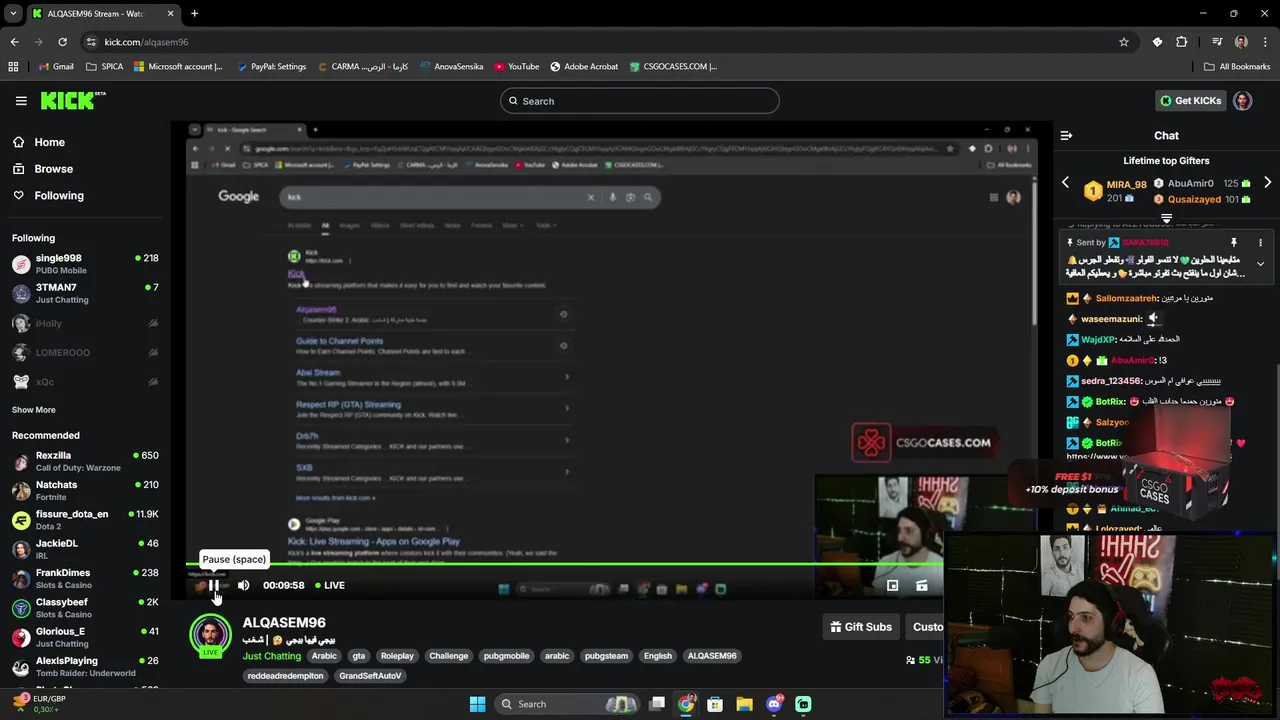Open MIRA_98 gifter profile
This screenshot has width=1280, height=720.
(x=1126, y=184)
